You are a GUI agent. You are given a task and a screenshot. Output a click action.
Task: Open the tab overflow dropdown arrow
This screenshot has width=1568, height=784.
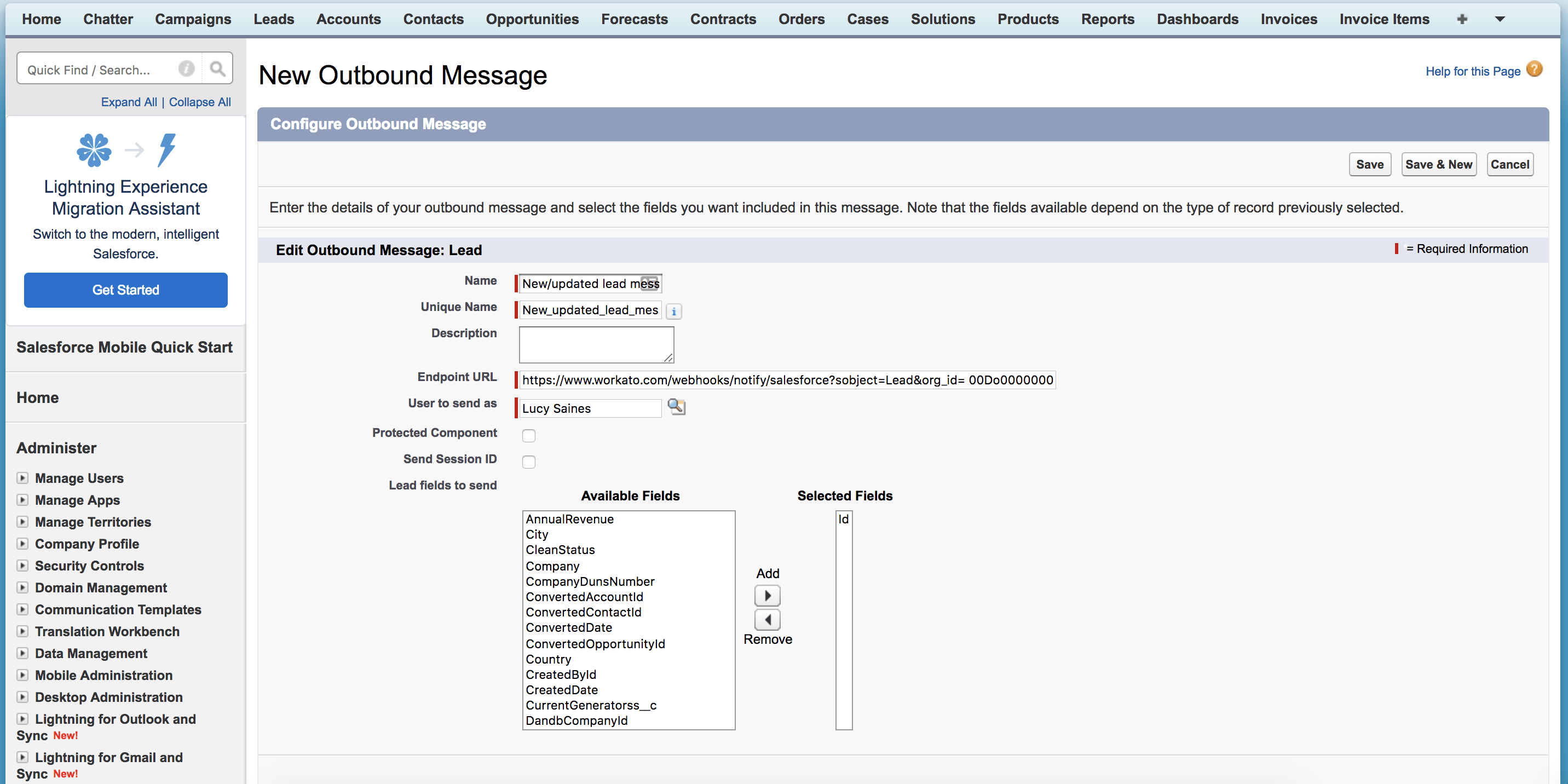(x=1501, y=20)
